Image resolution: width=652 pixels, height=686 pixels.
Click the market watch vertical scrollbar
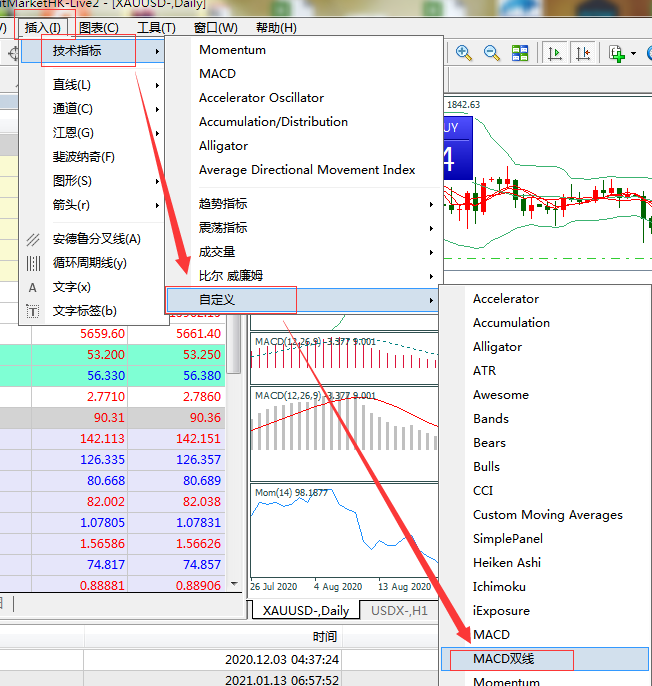pos(235,450)
